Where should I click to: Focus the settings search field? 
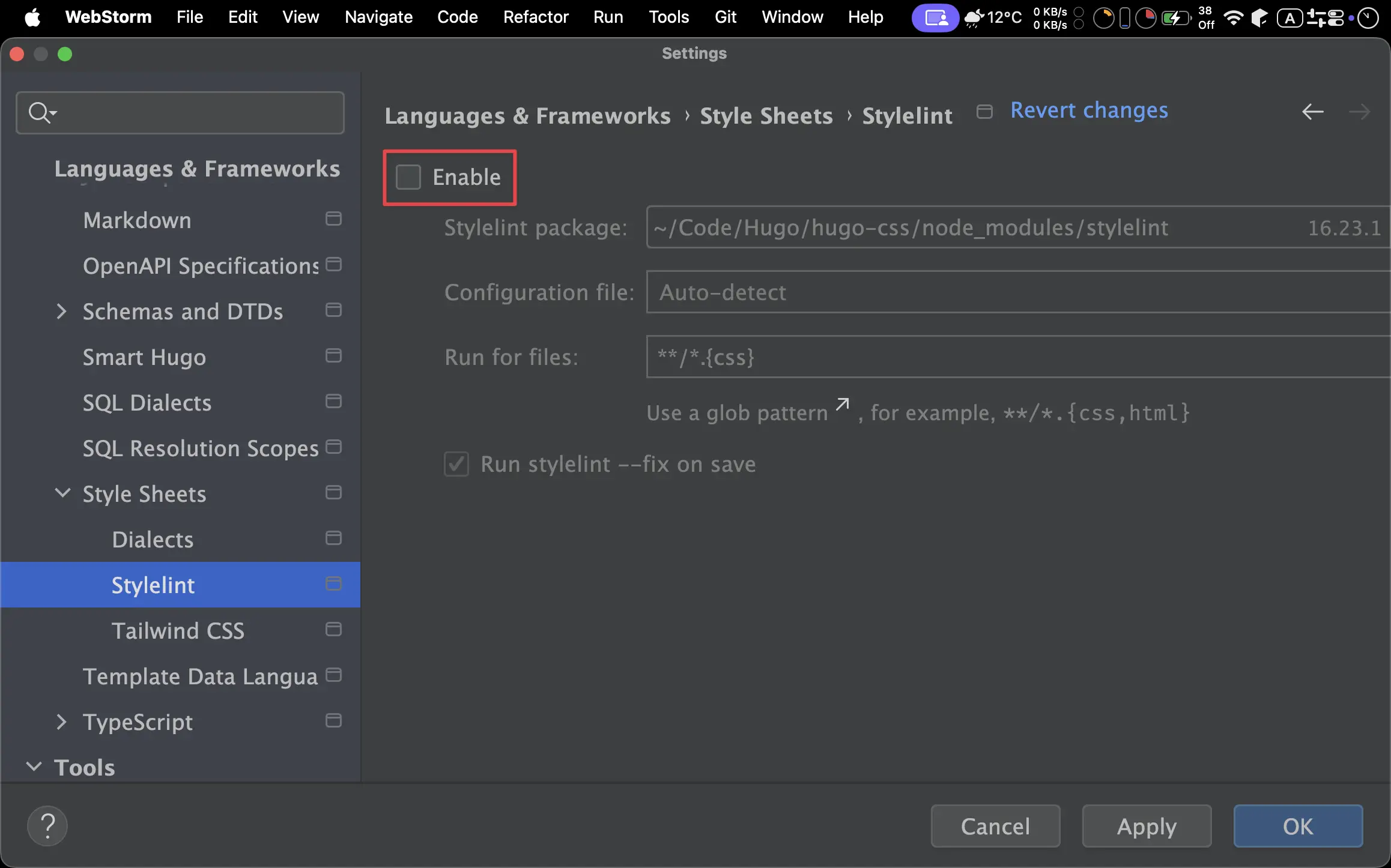pyautogui.click(x=180, y=112)
